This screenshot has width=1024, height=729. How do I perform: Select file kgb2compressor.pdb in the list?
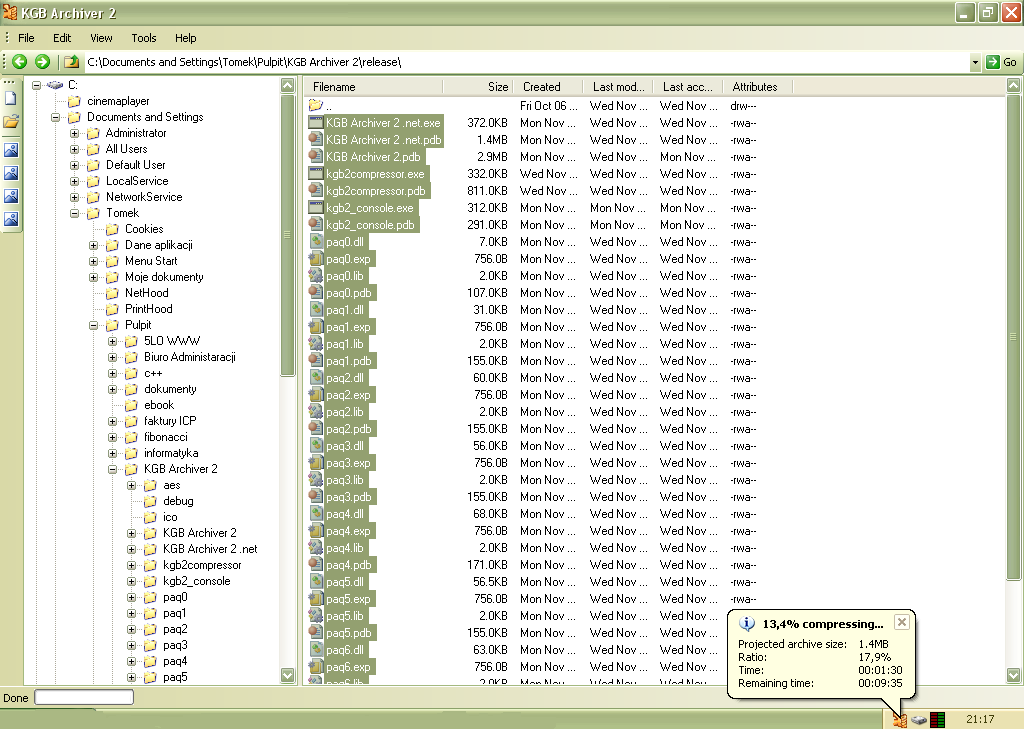[376, 191]
